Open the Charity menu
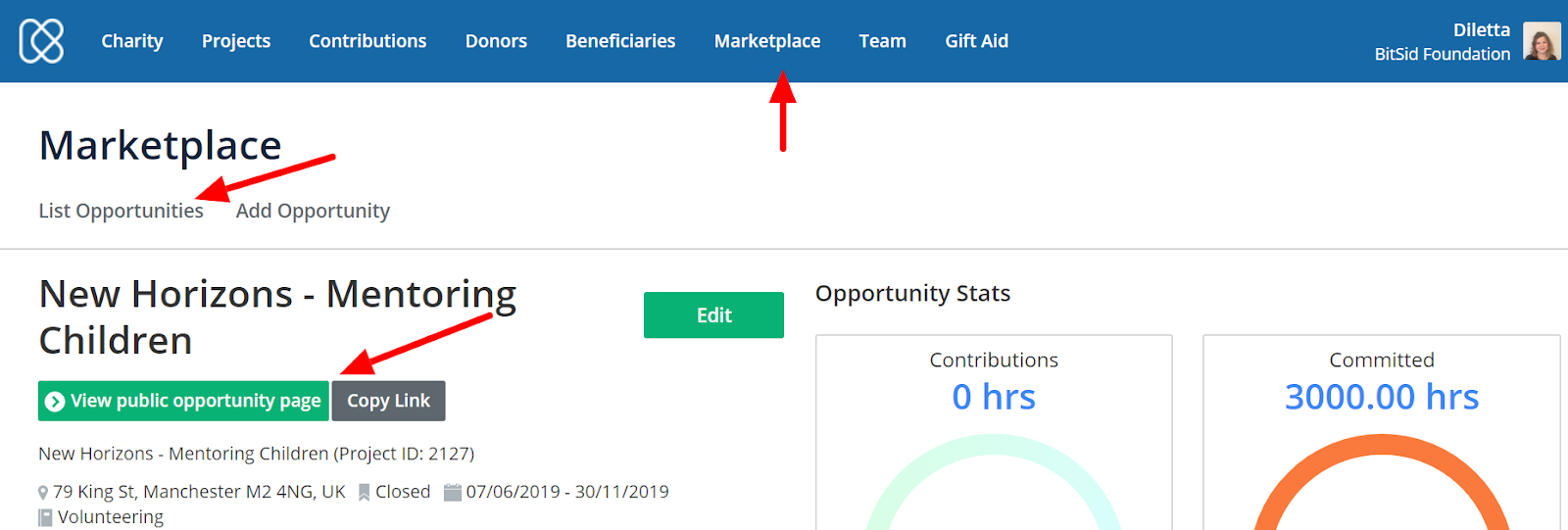1568x530 pixels. click(132, 41)
